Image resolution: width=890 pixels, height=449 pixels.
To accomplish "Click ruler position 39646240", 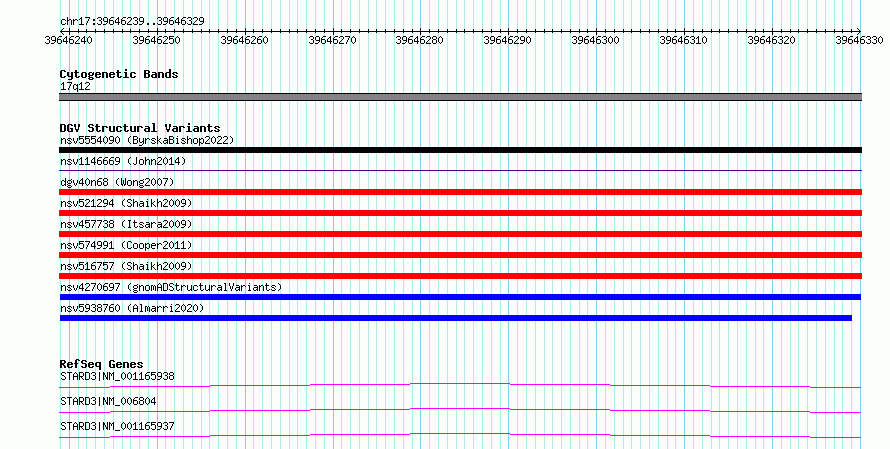I will point(69,40).
